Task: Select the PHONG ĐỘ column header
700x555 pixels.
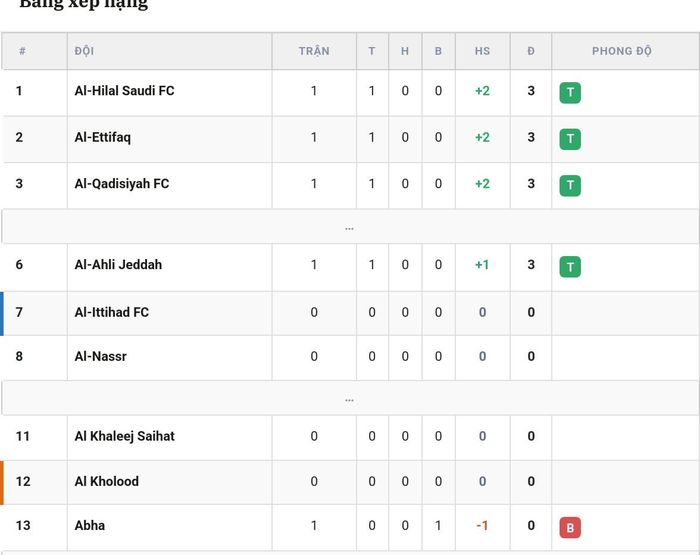Action: [622, 51]
